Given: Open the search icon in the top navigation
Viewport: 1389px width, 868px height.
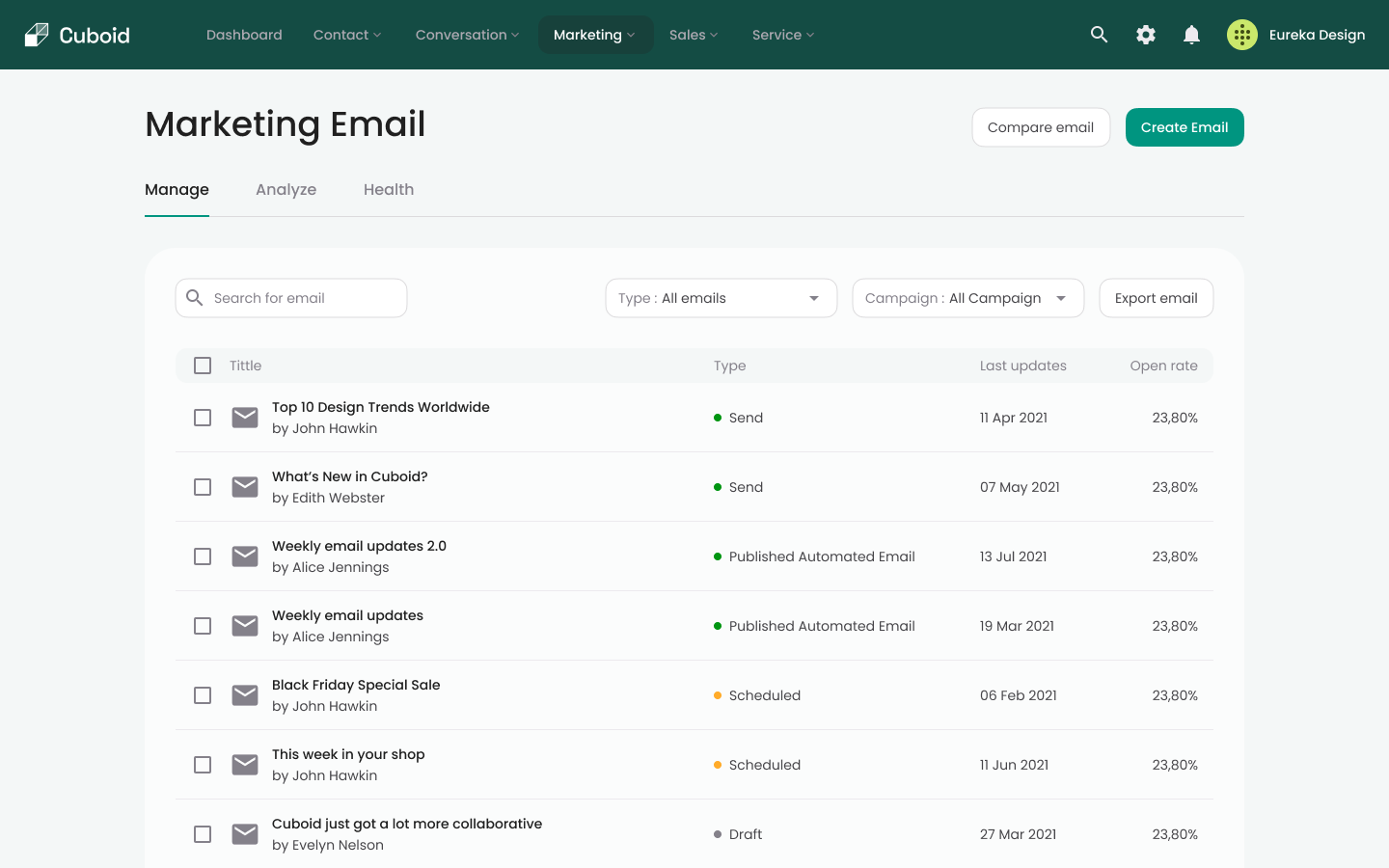Looking at the screenshot, I should click(x=1099, y=35).
